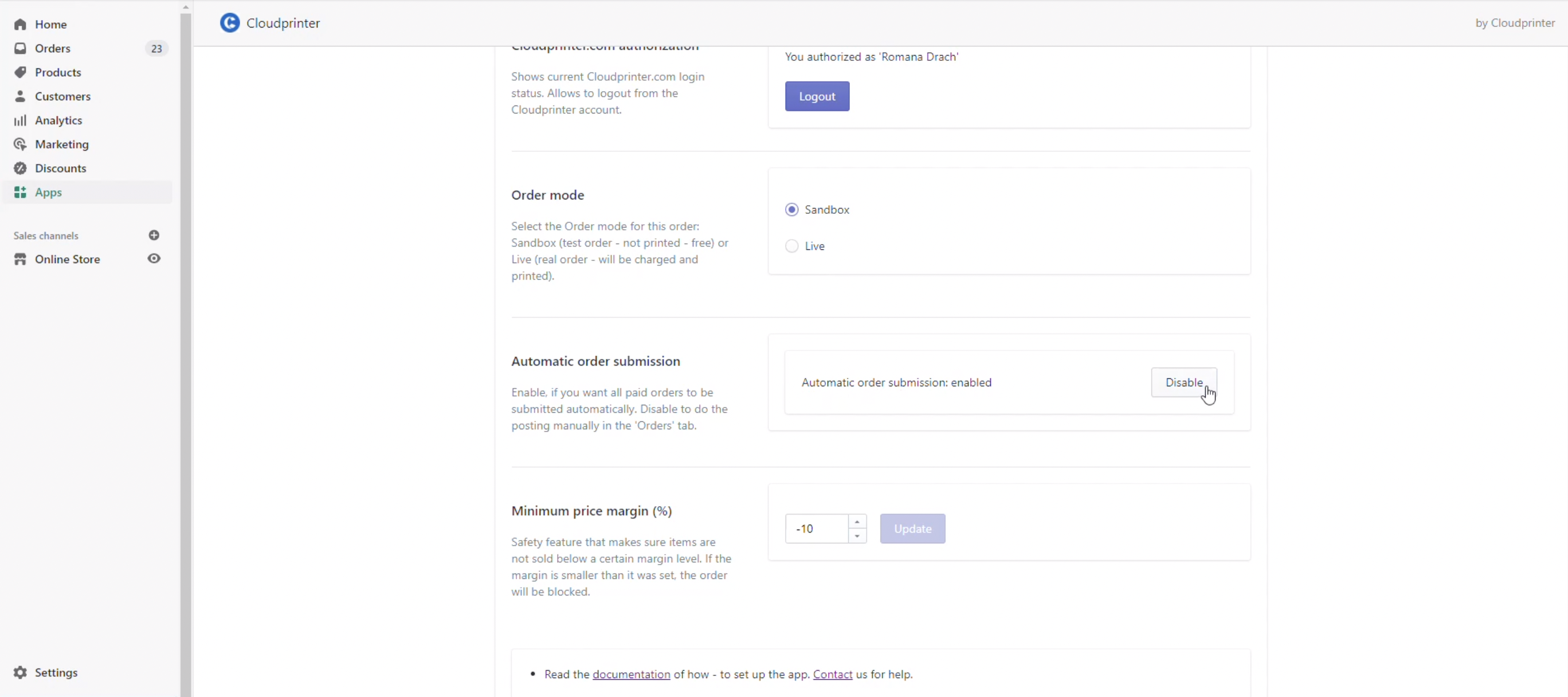This screenshot has height=697, width=1568.
Task: Click the Discounts percent badge icon
Action: (20, 168)
